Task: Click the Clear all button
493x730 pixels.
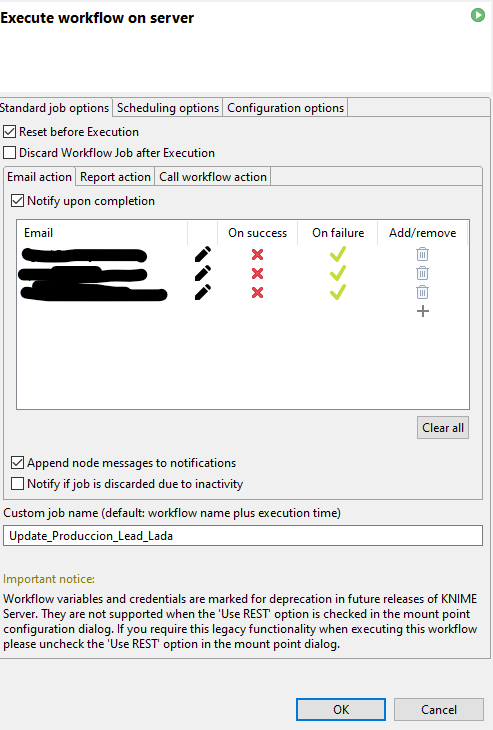Action: 443,428
